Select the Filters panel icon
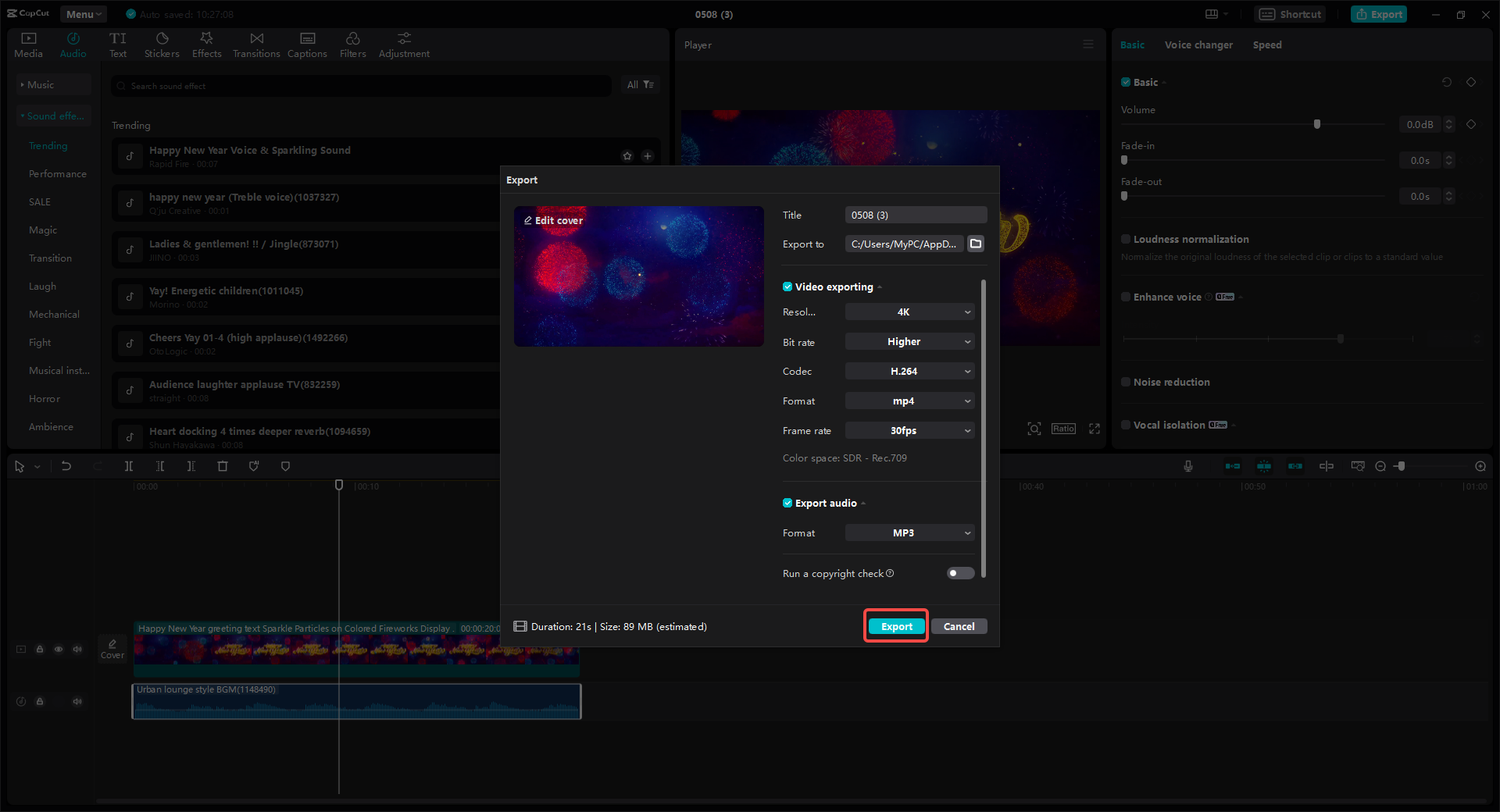 (x=352, y=43)
